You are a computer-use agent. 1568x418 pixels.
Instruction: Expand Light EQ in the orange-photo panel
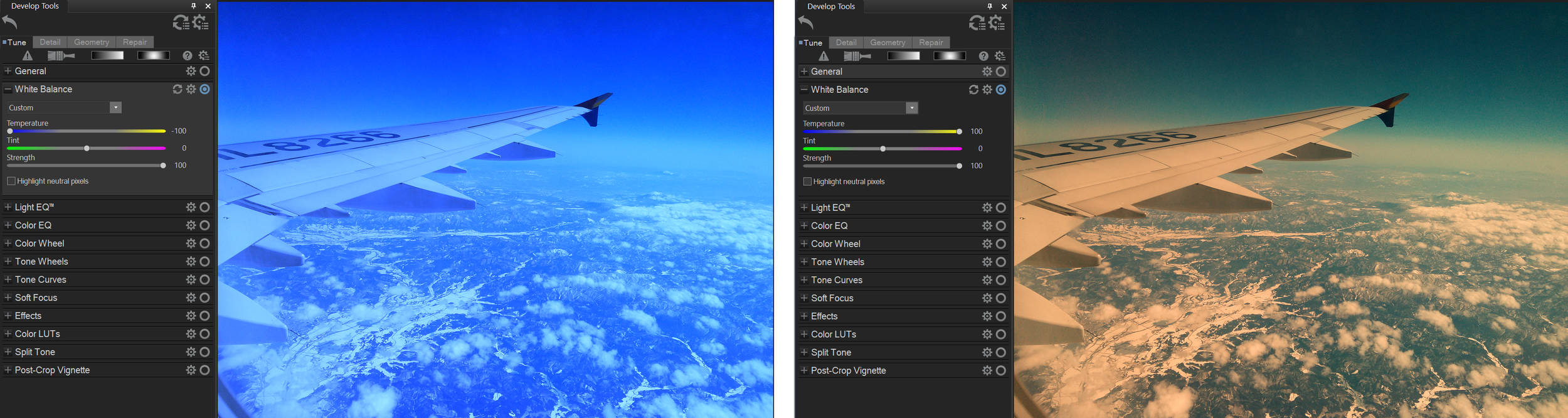coord(803,208)
